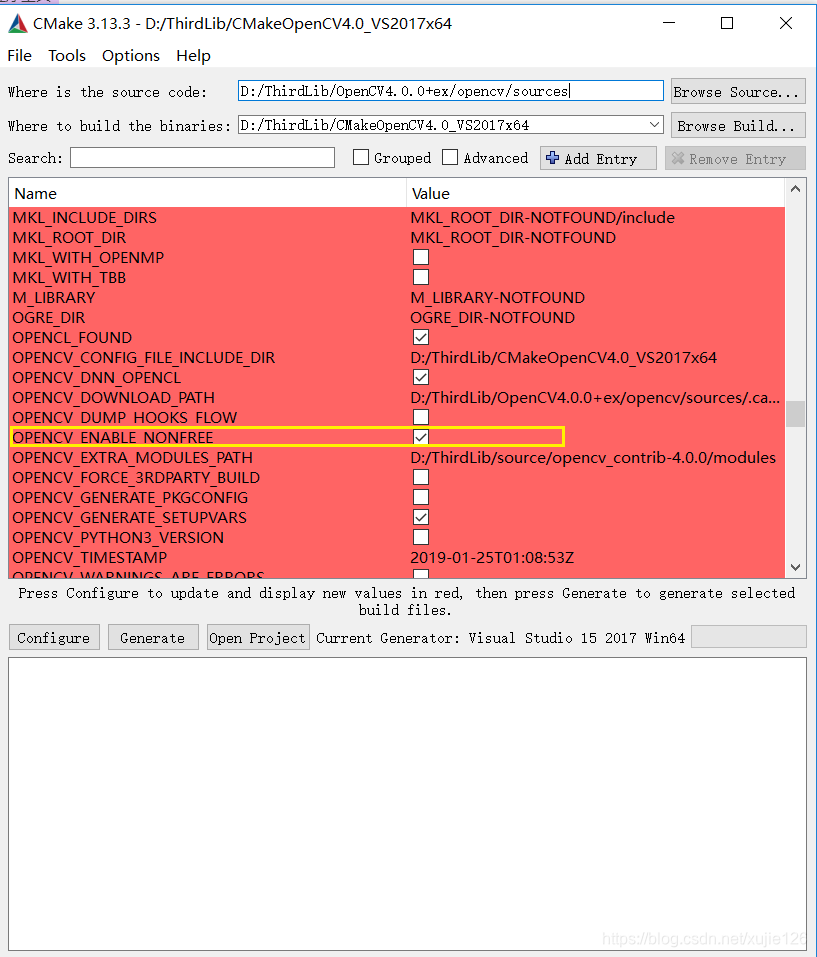The image size is (817, 957).
Task: Expand the build binaries path dropdown
Action: tap(655, 125)
